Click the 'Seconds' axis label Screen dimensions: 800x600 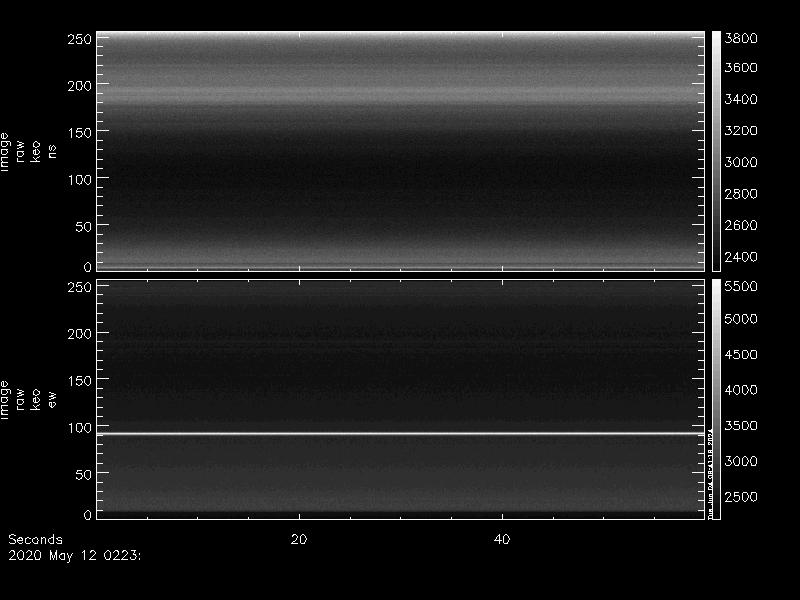coord(34,539)
